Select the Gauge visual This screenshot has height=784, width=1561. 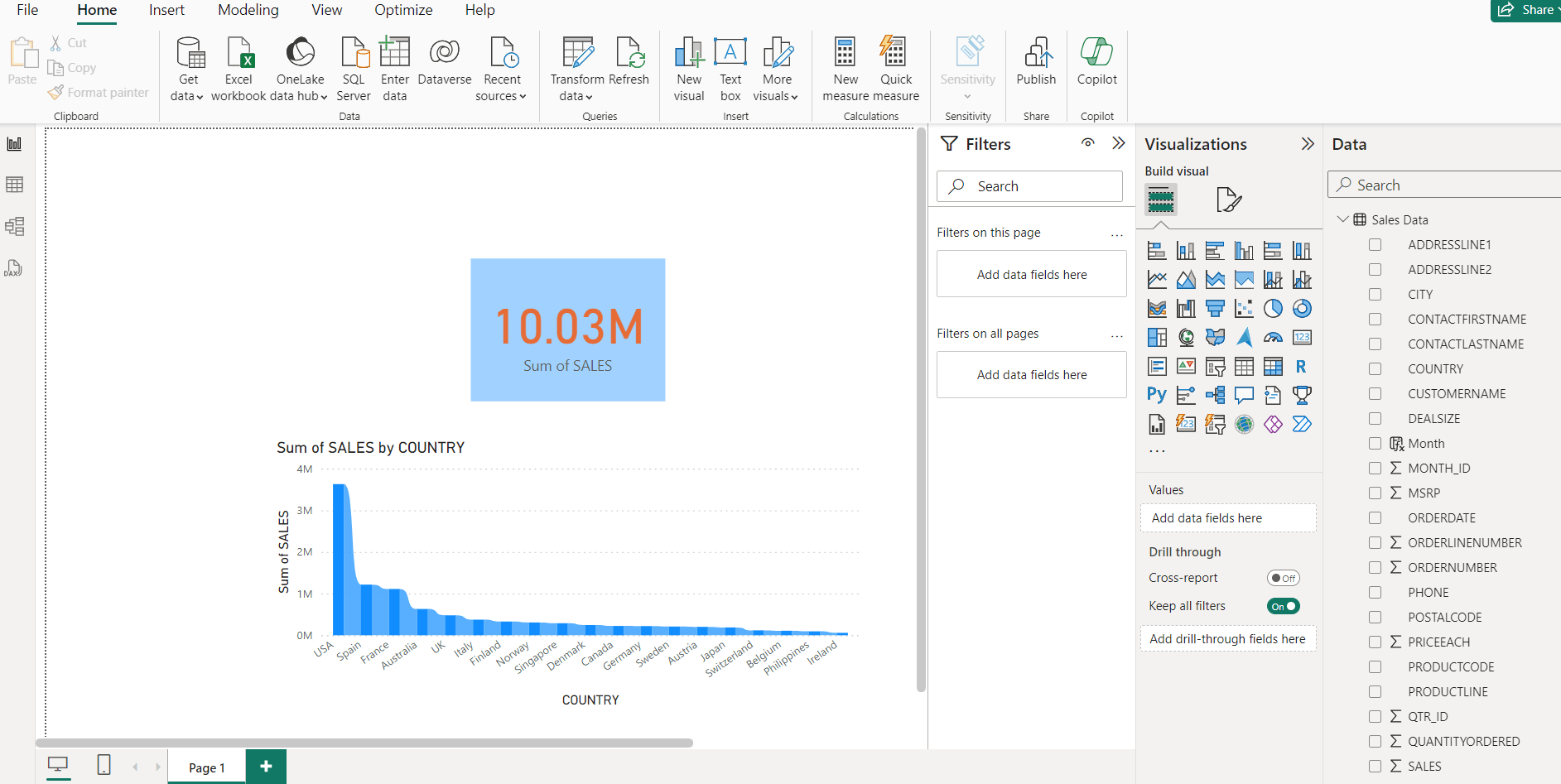click(1273, 337)
